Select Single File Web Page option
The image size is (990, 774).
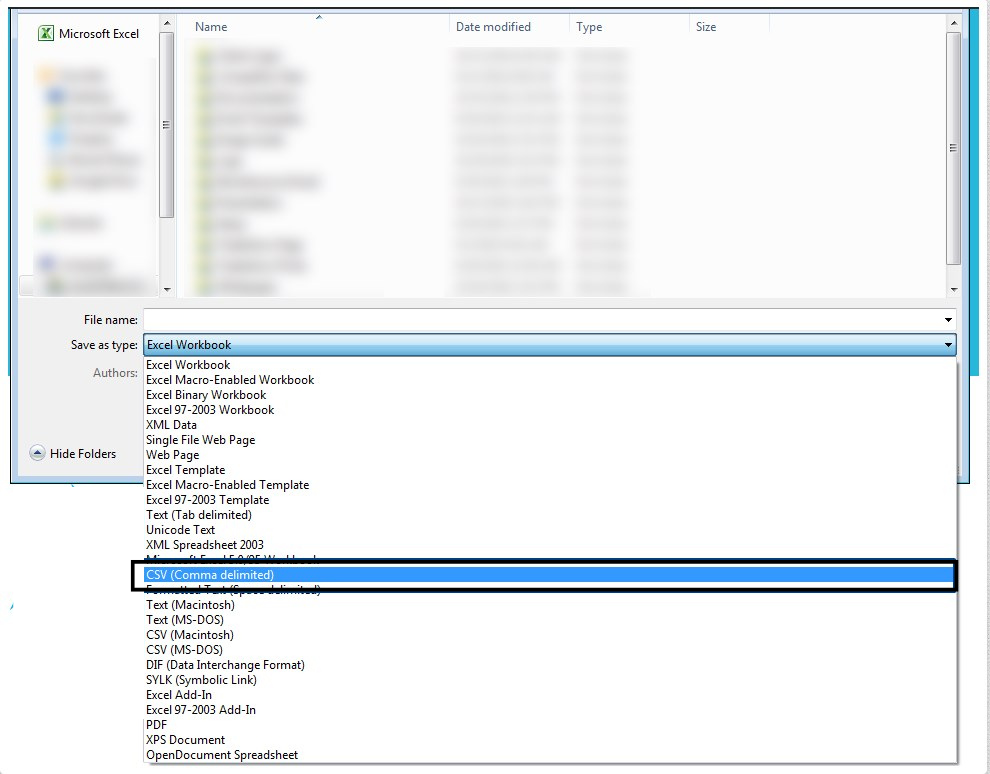[550, 440]
